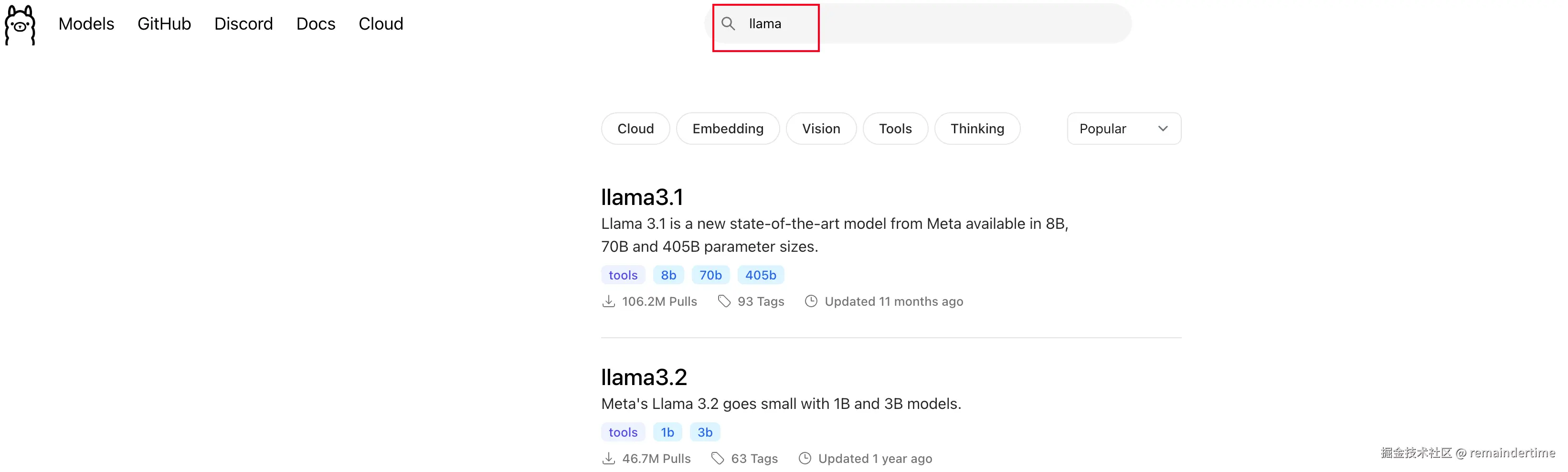
Task: Open the llama3.1 model page
Action: pyautogui.click(x=642, y=197)
